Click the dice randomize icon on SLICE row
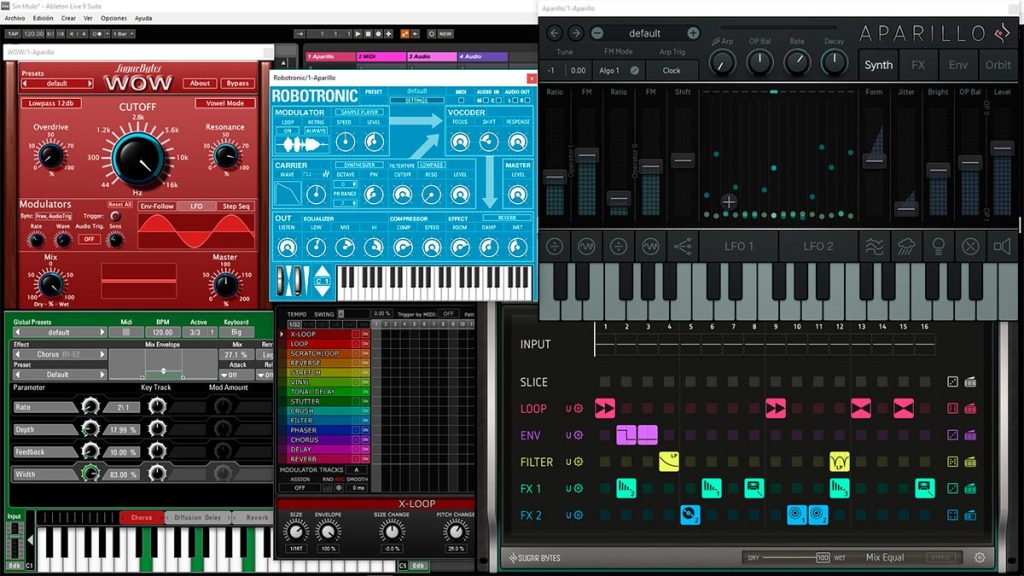Viewport: 1024px width, 576px height. [x=953, y=382]
